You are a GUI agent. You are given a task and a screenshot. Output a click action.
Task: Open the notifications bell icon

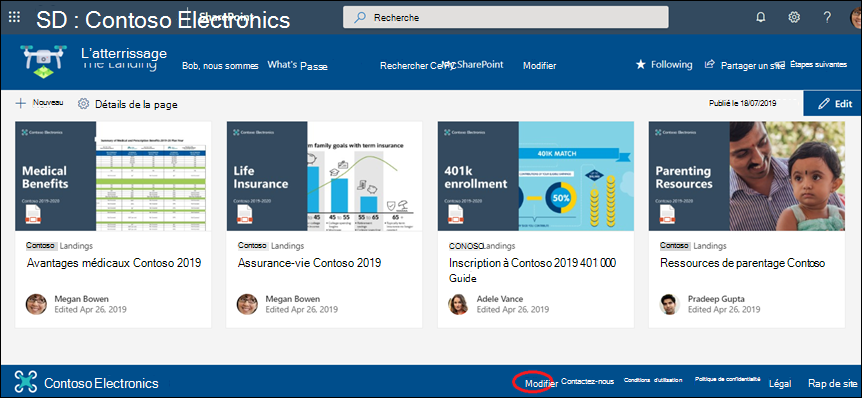(x=761, y=17)
